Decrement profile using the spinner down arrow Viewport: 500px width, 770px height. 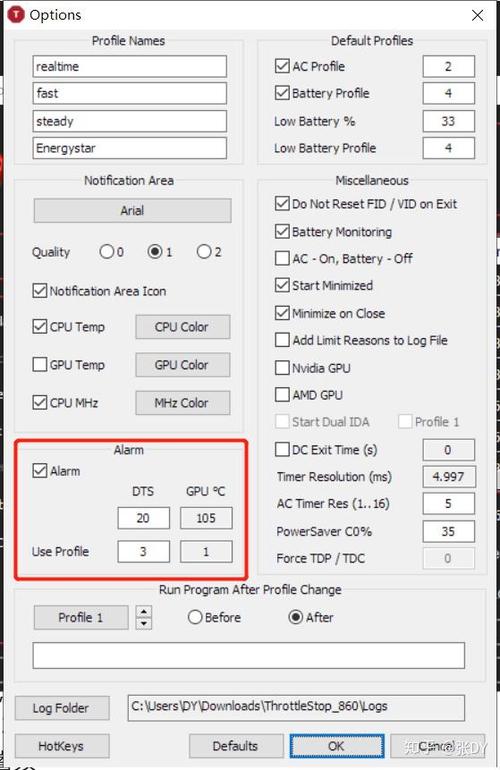point(143,624)
